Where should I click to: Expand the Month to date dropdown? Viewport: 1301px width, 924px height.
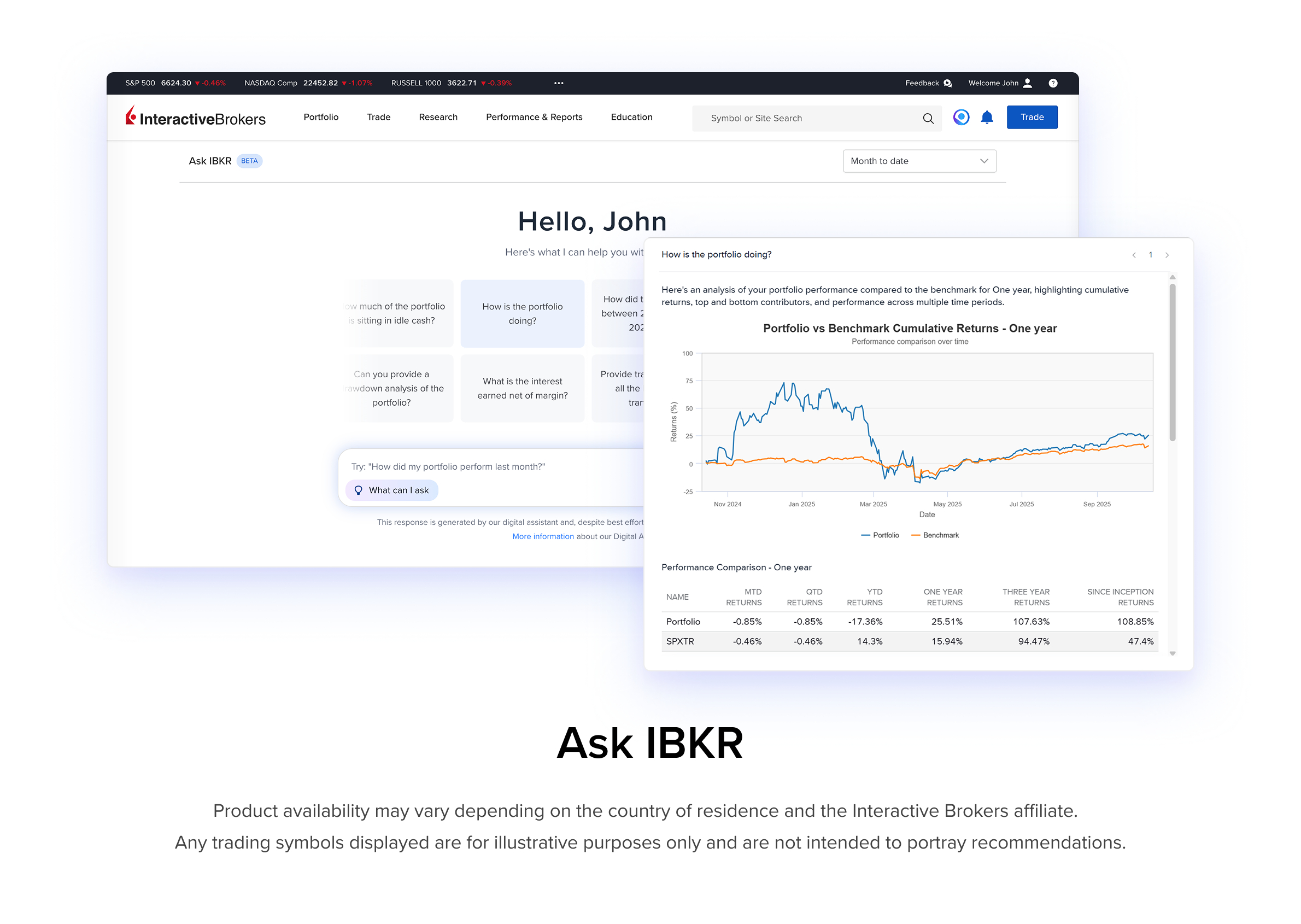919,161
